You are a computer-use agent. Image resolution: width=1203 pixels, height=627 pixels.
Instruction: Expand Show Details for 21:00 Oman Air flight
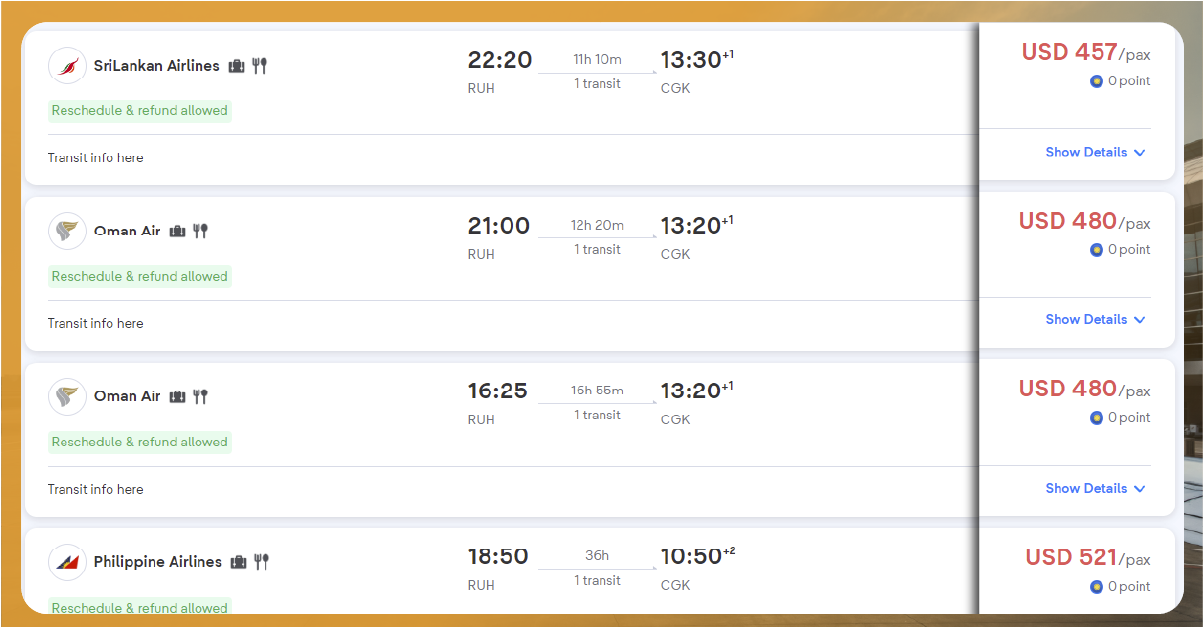coord(1095,320)
